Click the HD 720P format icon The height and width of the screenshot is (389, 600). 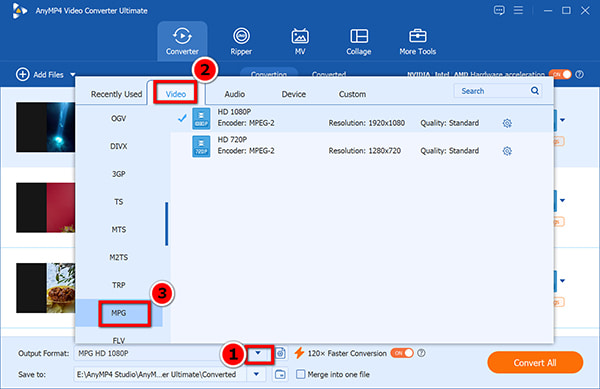201,146
